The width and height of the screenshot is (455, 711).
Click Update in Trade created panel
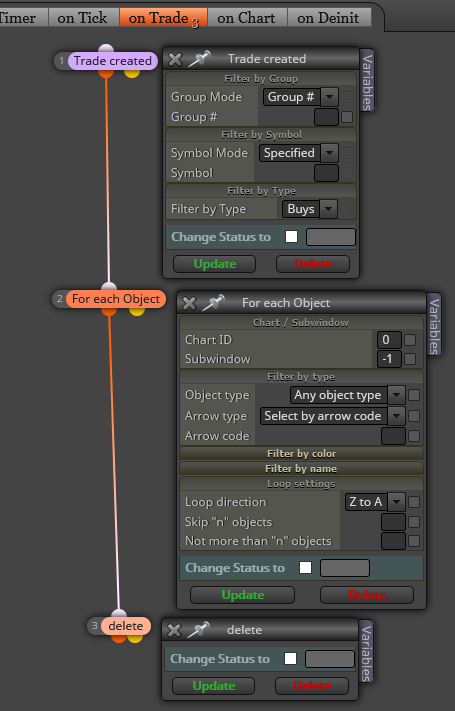tap(215, 264)
